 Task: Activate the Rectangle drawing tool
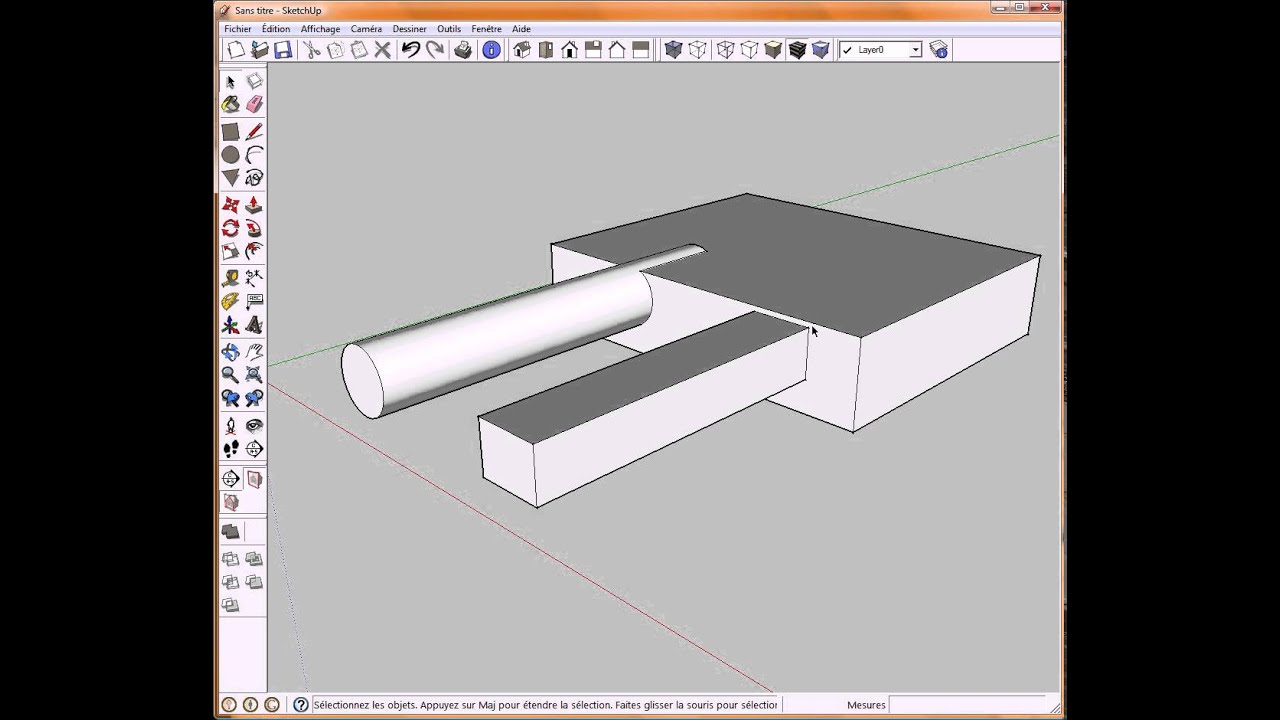[231, 131]
